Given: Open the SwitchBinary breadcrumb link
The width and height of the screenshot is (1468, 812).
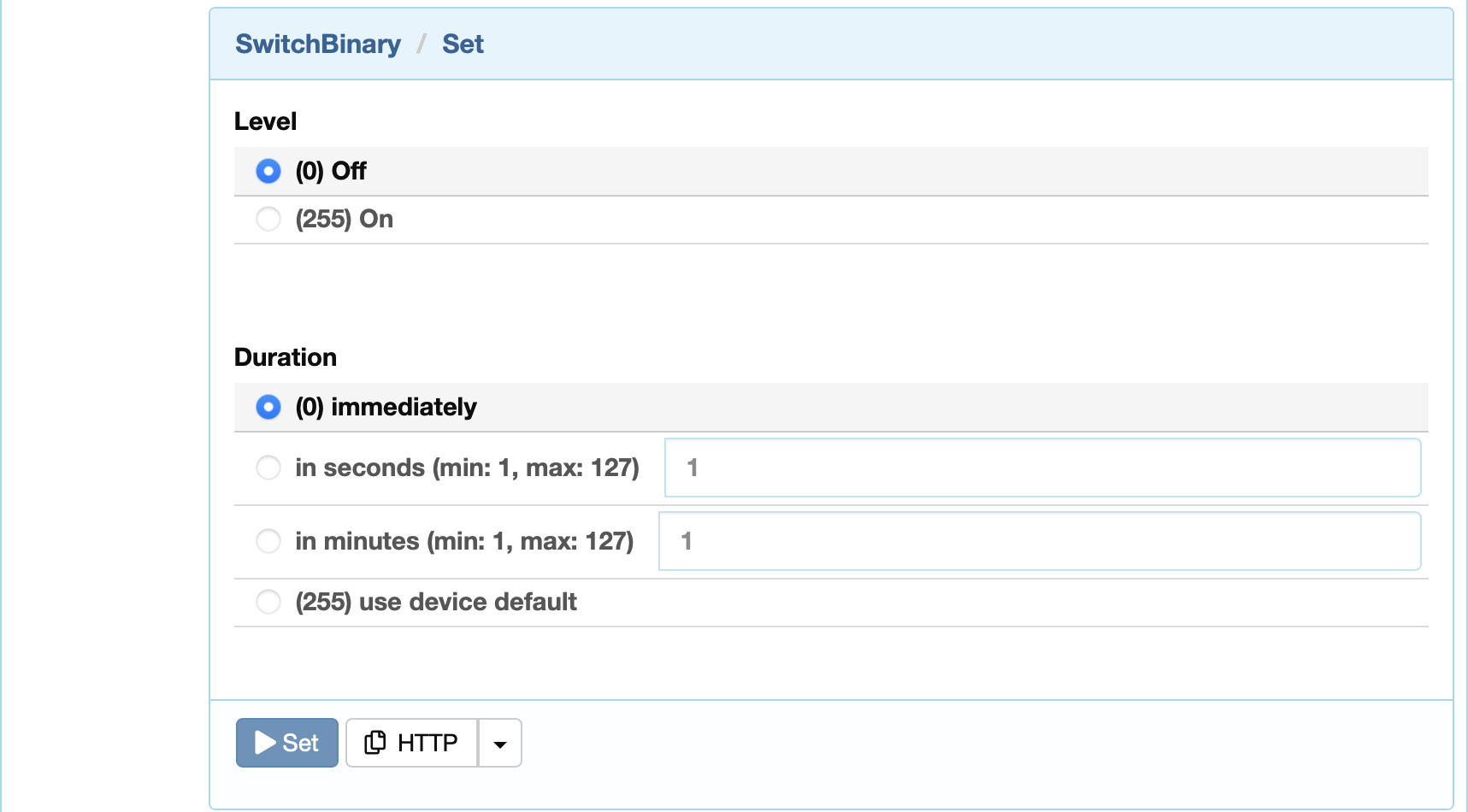Looking at the screenshot, I should pyautogui.click(x=318, y=44).
